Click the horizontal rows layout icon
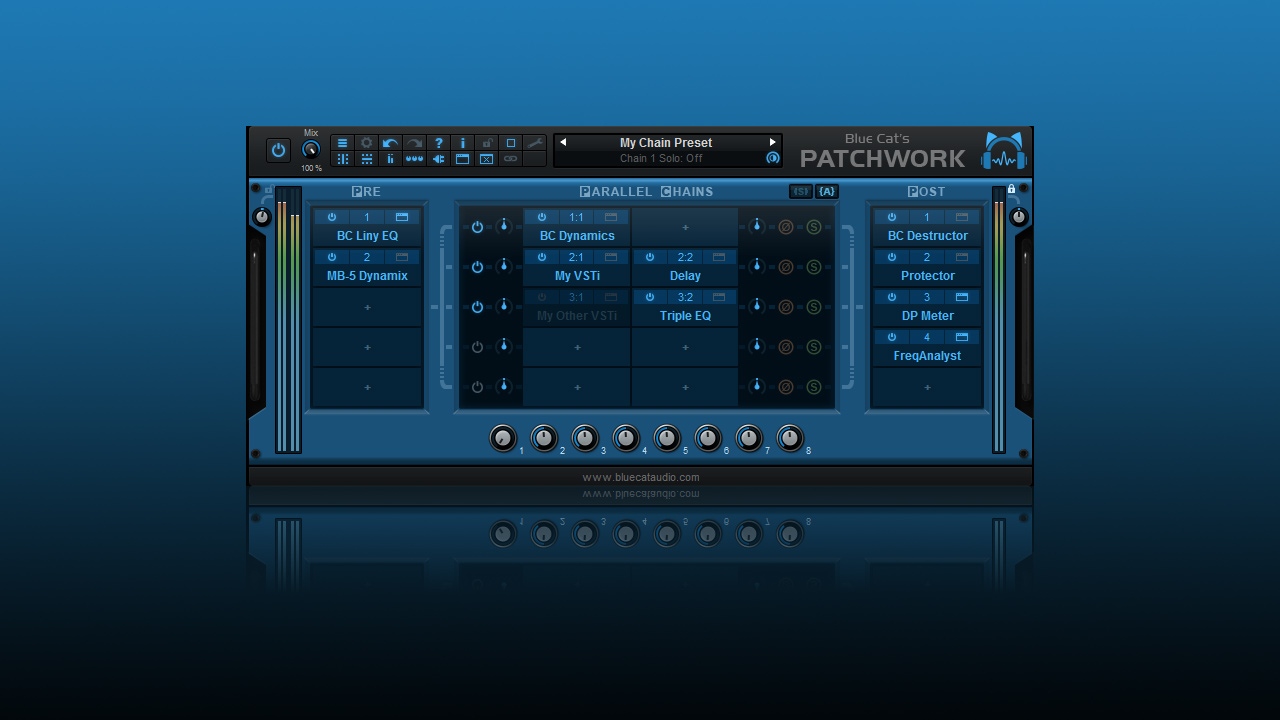The width and height of the screenshot is (1280, 720). pyautogui.click(x=367, y=159)
